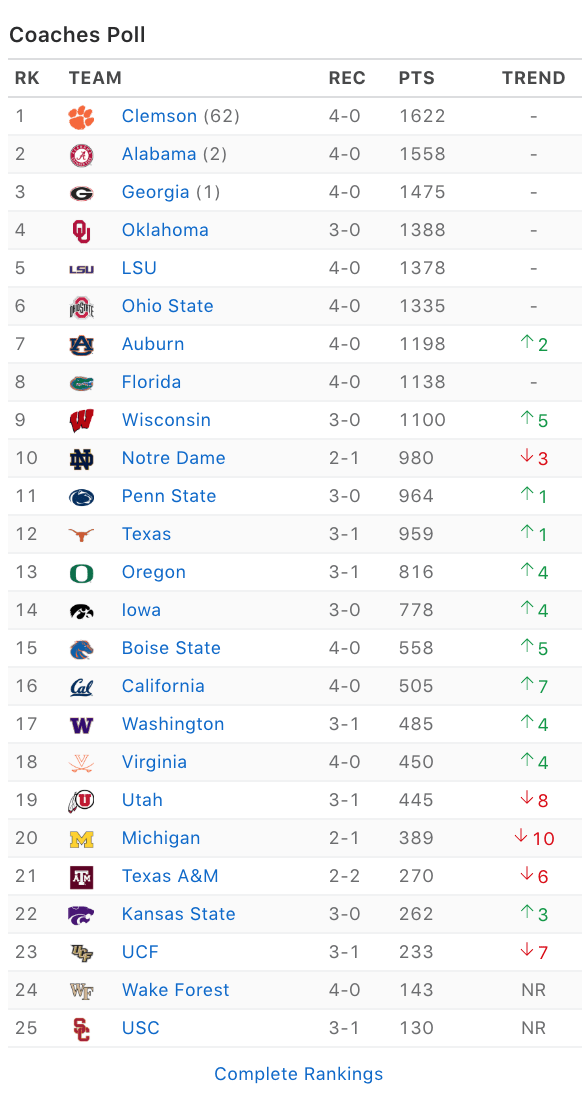
Task: Click the Florida Gators logo
Action: [81, 382]
